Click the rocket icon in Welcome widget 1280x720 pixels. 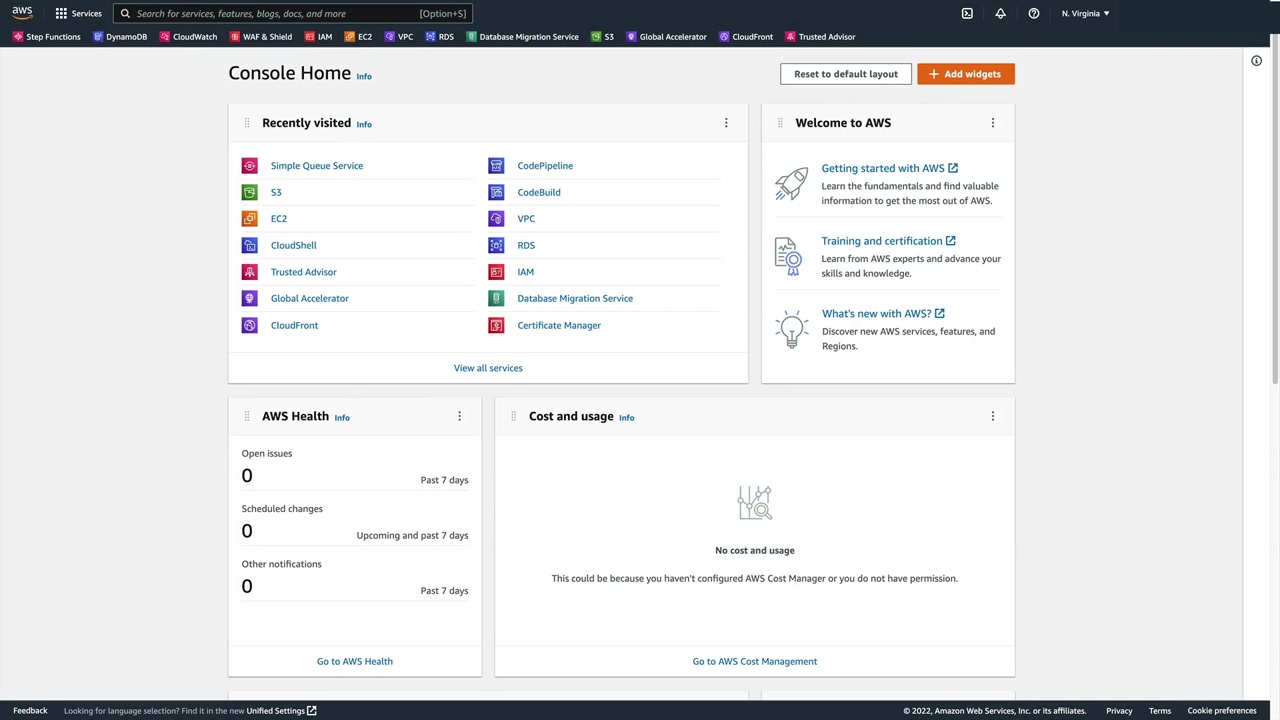coord(791,183)
